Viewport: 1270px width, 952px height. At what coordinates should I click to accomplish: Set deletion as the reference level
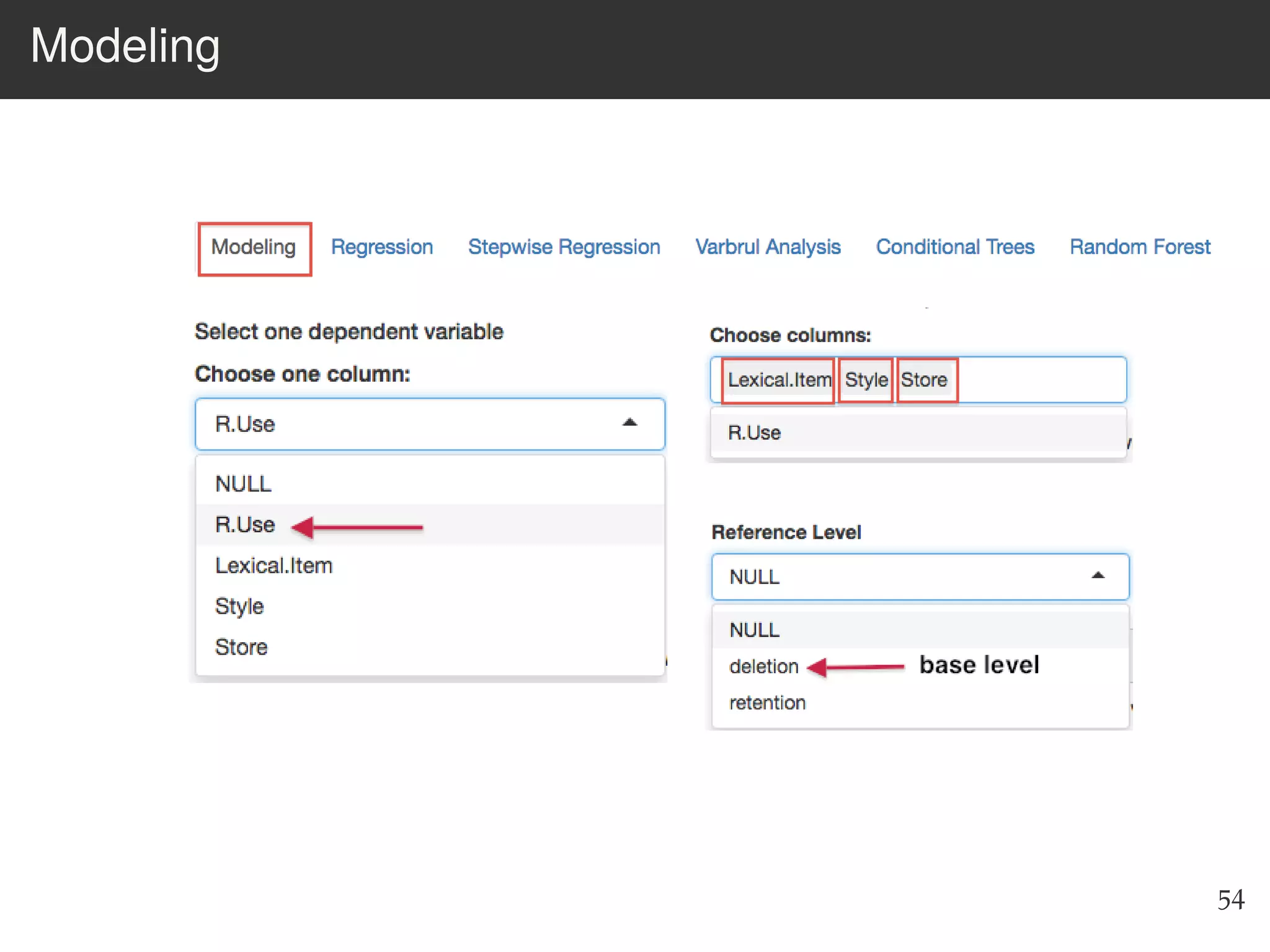[x=764, y=667]
